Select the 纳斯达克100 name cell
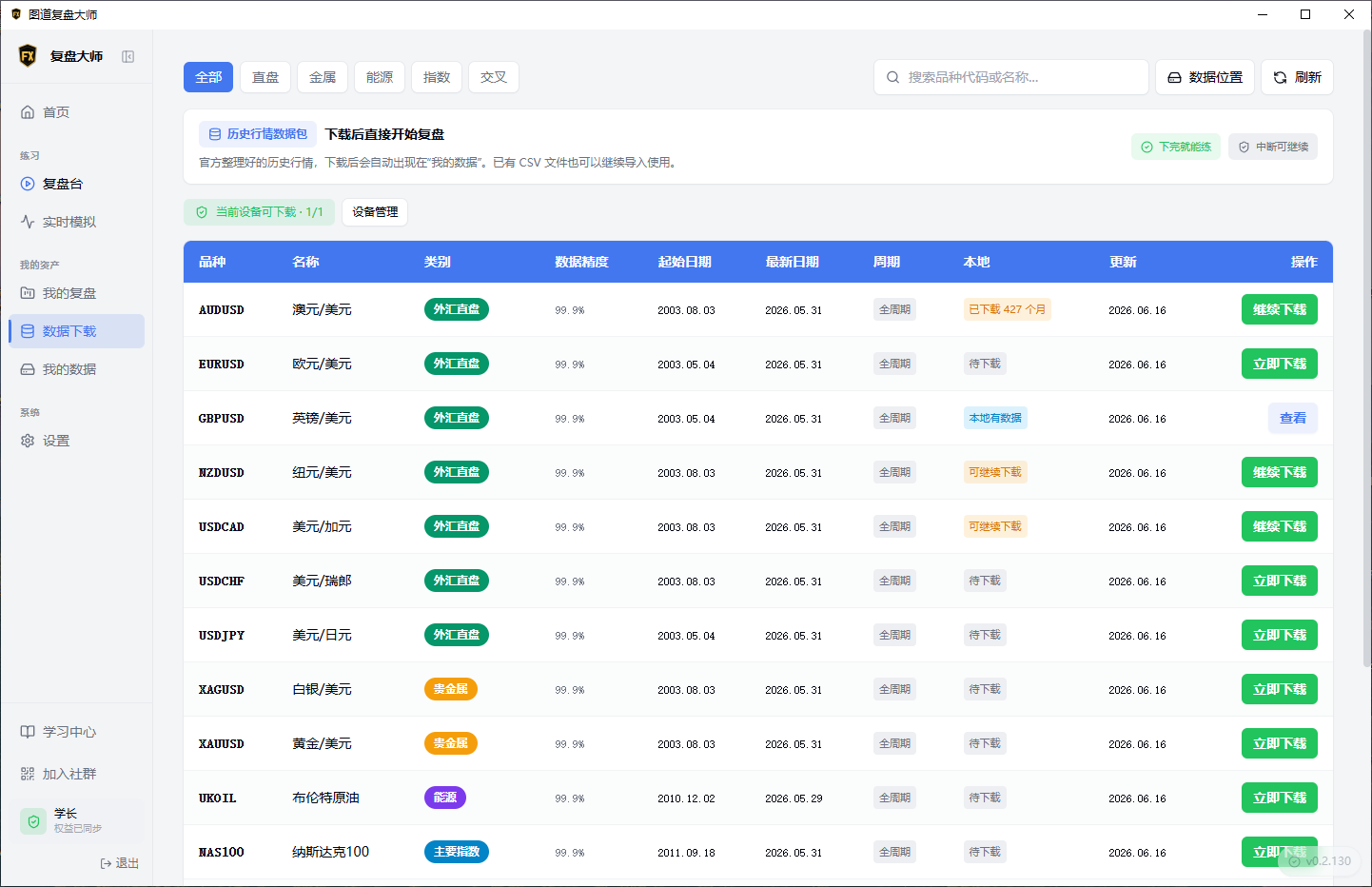The image size is (1372, 887). click(x=330, y=852)
